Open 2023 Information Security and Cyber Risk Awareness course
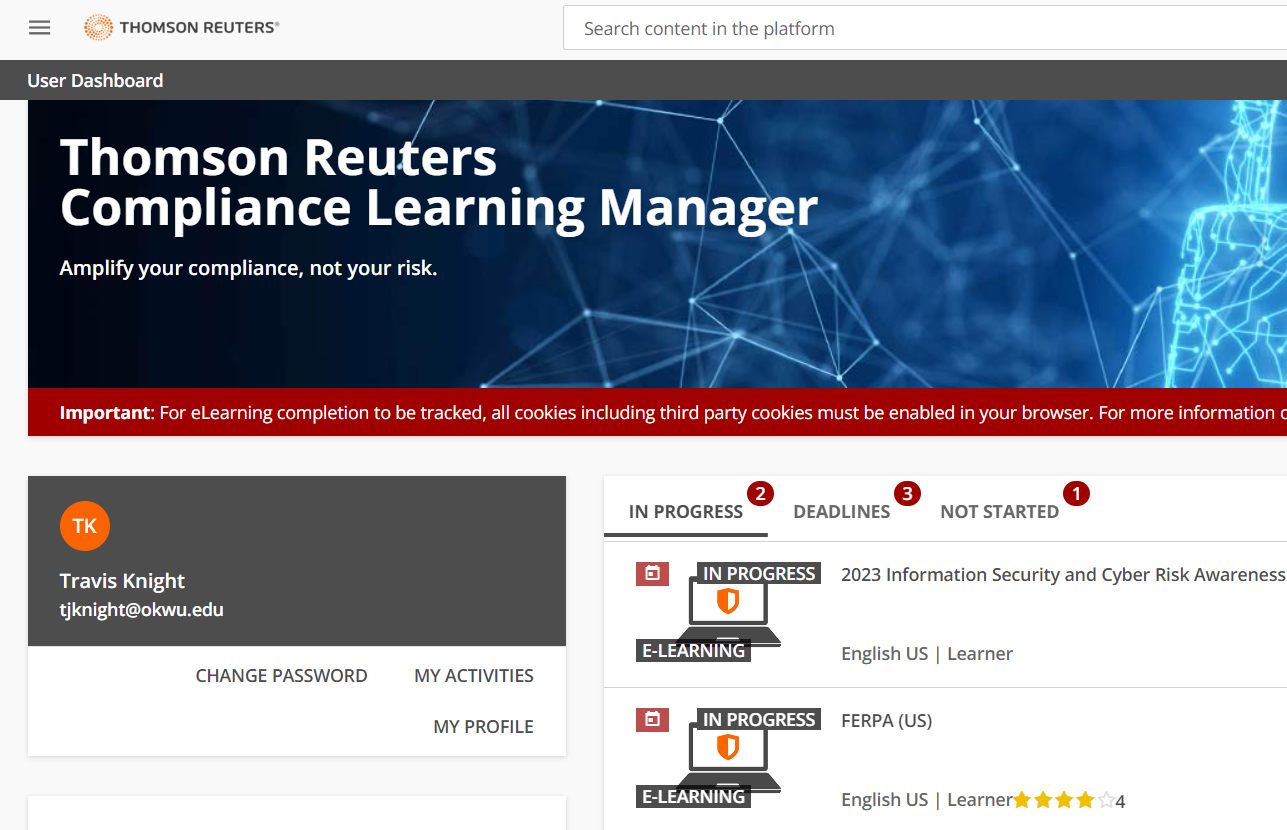This screenshot has width=1287, height=830. 1063,574
